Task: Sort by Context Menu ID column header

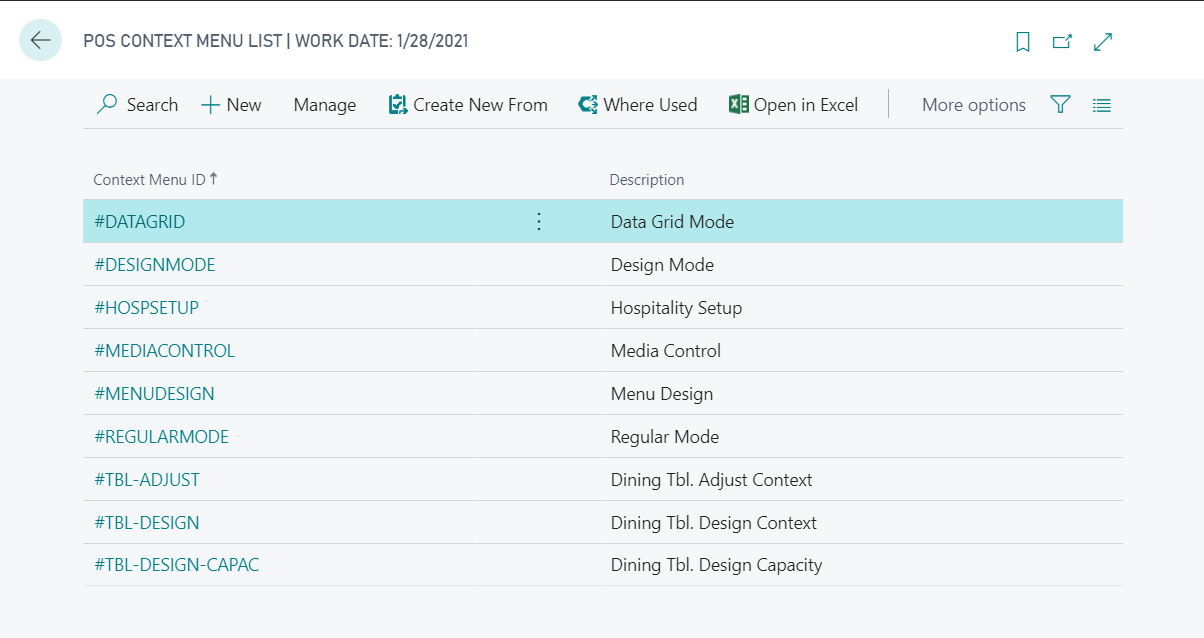Action: pyautogui.click(x=149, y=180)
